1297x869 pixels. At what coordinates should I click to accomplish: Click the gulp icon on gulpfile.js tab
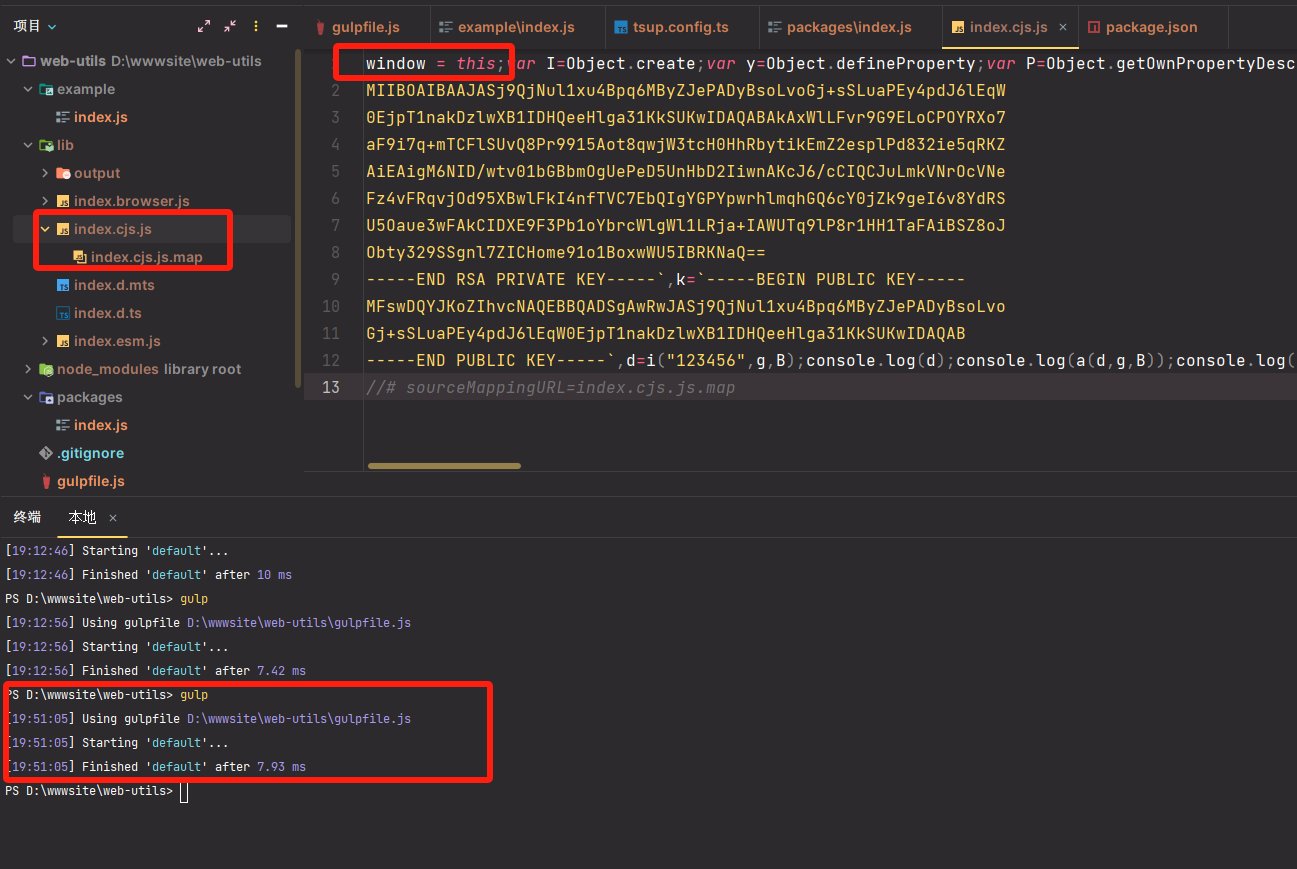click(321, 27)
